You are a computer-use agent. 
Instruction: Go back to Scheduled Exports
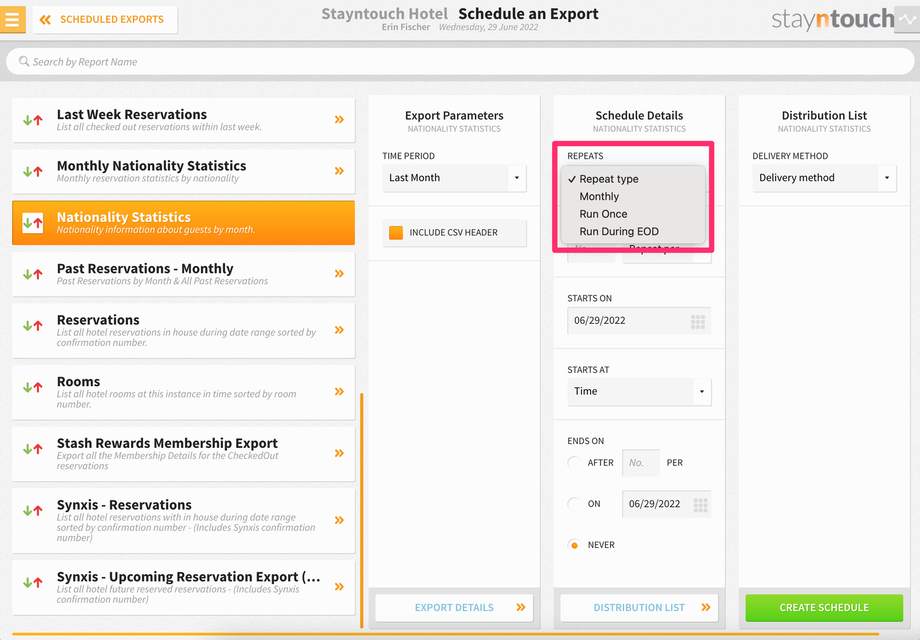pos(105,19)
